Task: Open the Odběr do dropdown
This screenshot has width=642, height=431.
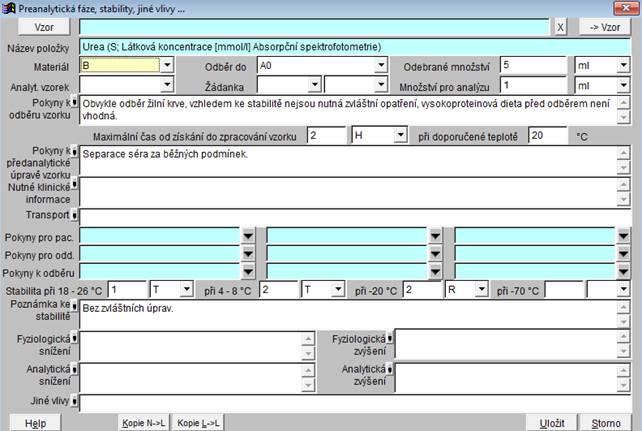Action: point(381,66)
